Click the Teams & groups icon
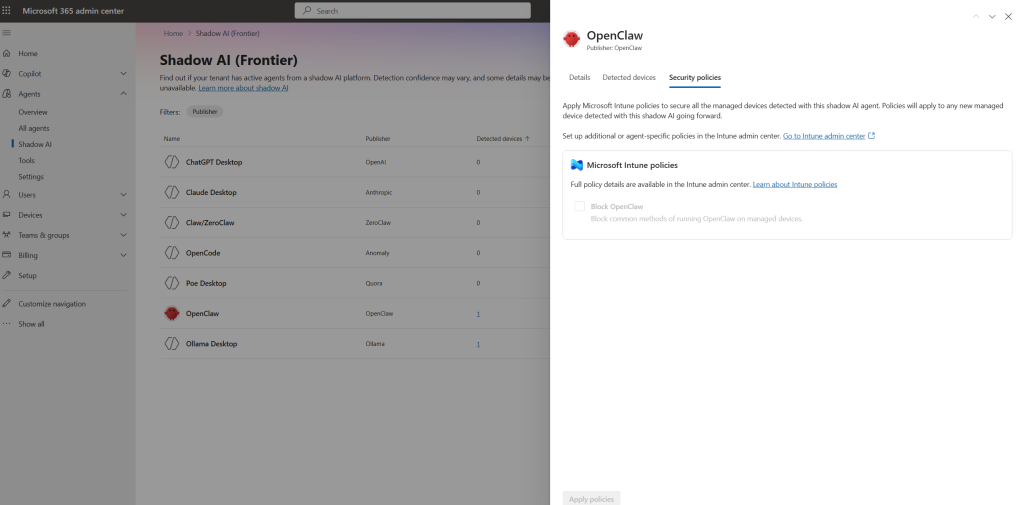This screenshot has width=1024, height=505. pyautogui.click(x=7, y=235)
